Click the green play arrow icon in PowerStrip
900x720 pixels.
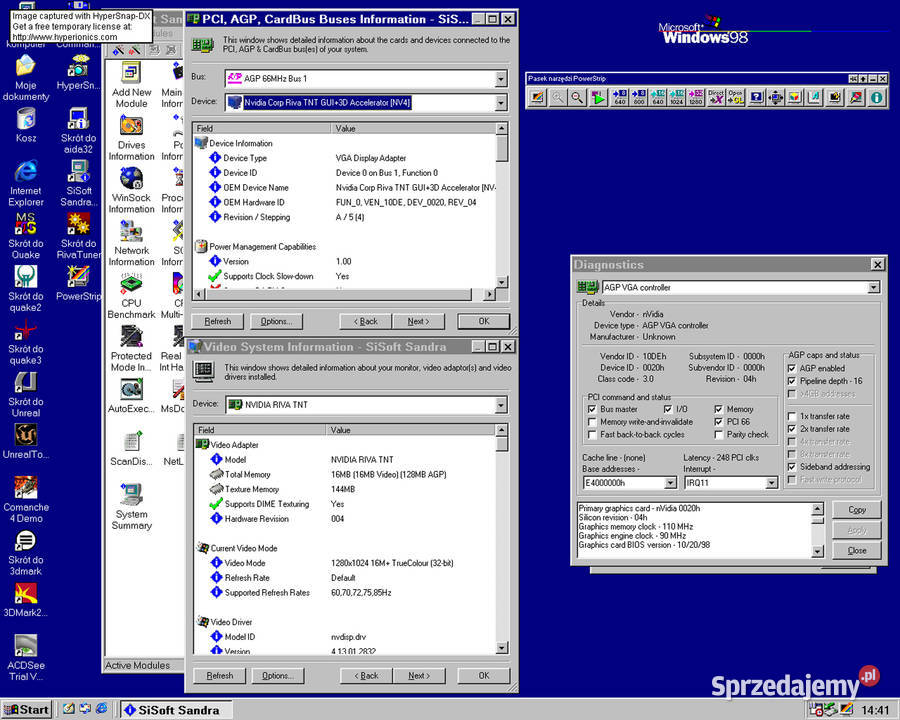coord(598,97)
